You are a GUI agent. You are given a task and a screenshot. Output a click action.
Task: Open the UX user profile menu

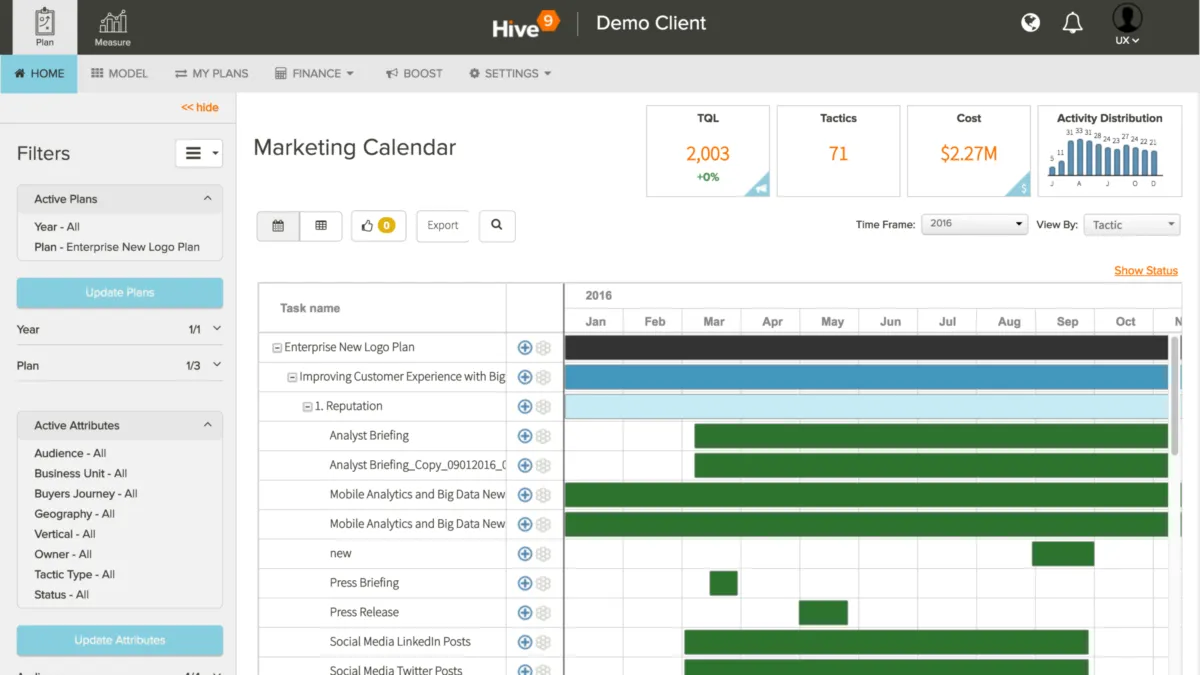coord(1127,26)
